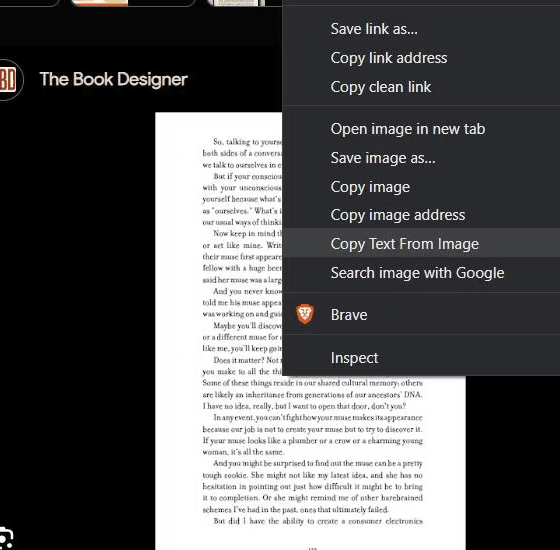This screenshot has height=550, width=560.
Task: Click the BD logo icon
Action: tap(8, 79)
